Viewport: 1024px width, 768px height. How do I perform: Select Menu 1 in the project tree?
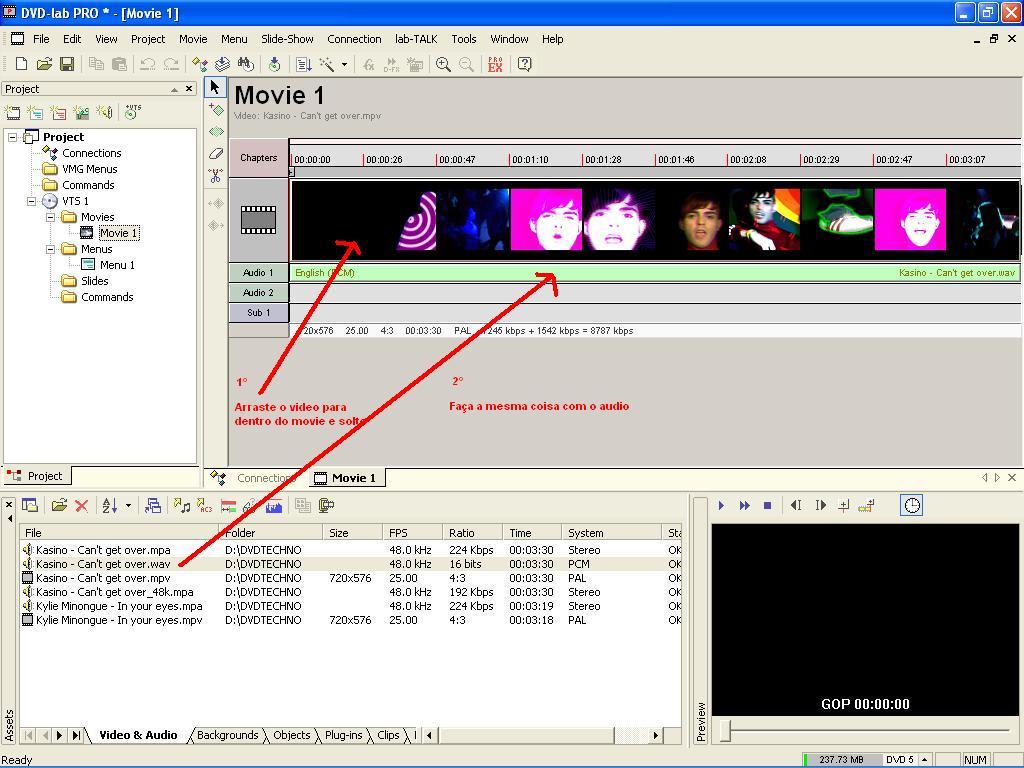click(x=117, y=265)
